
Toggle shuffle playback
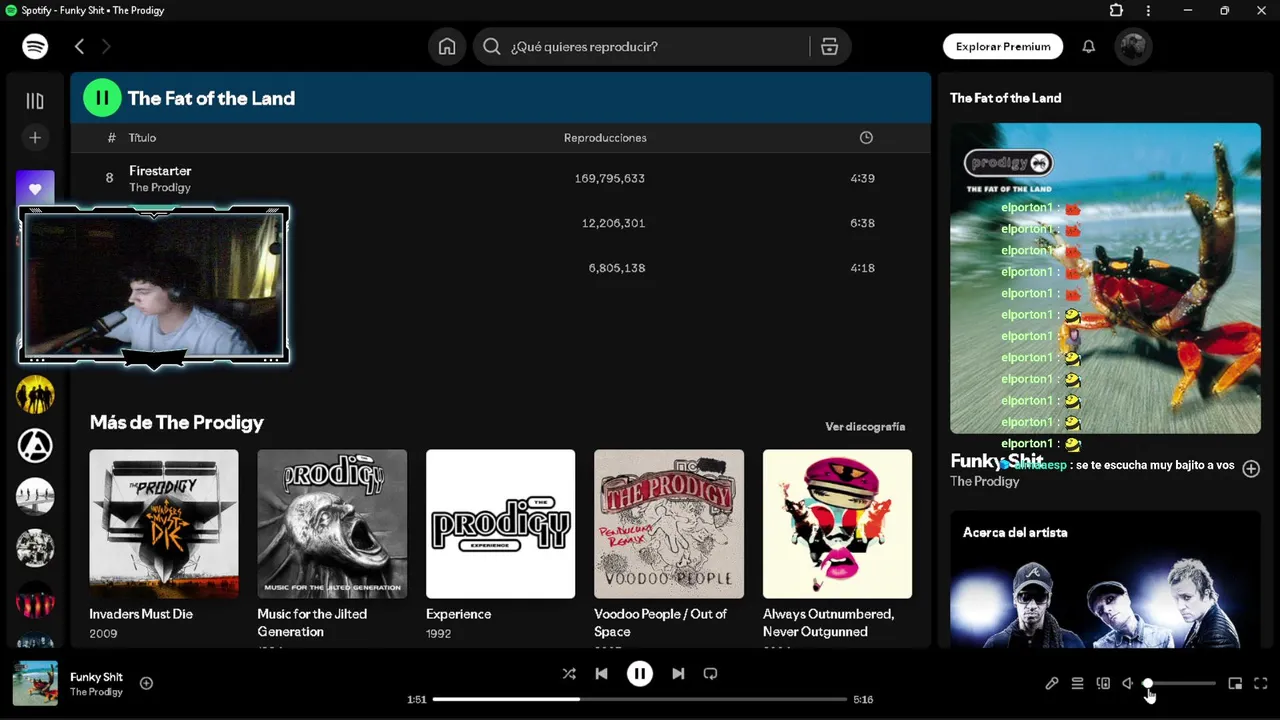coord(569,674)
